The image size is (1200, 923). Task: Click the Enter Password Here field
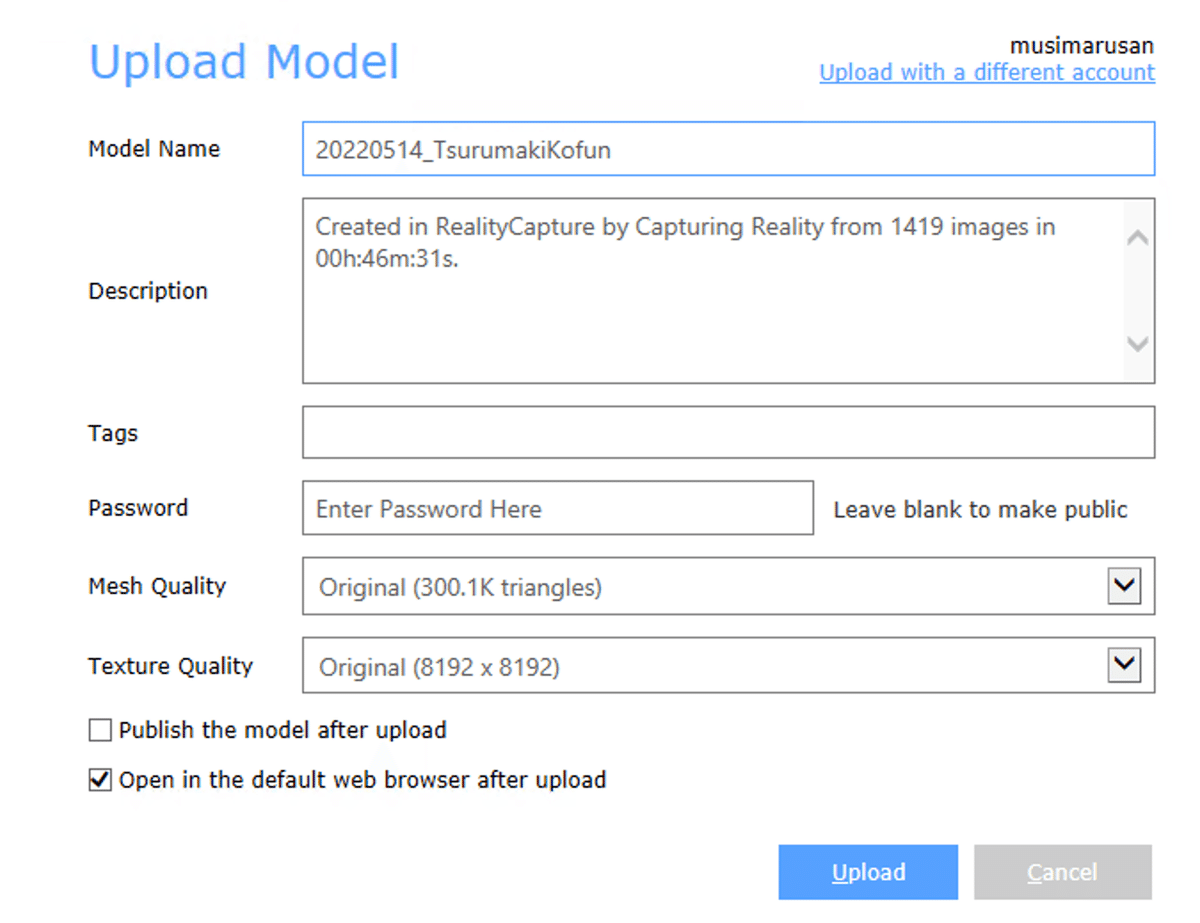(558, 508)
